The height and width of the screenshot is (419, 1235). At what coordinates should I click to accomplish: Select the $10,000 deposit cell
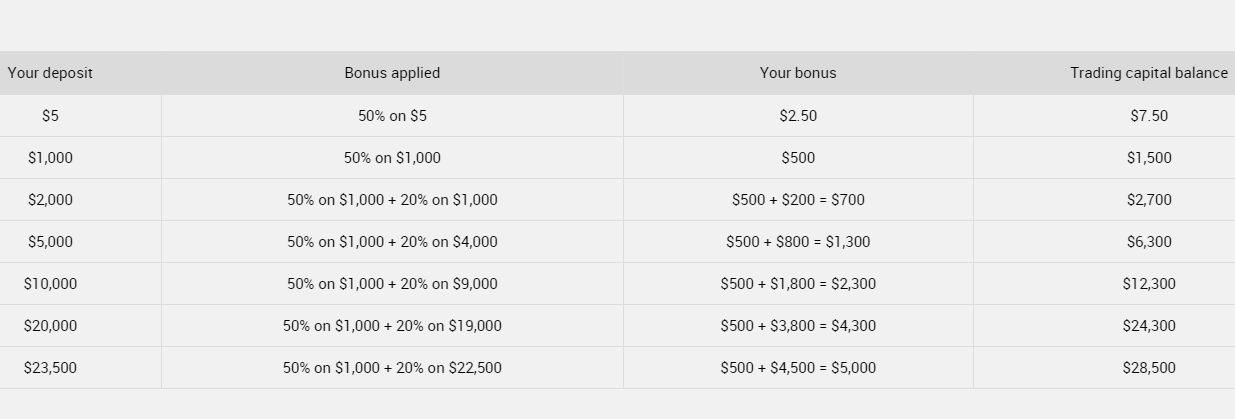click(x=50, y=284)
